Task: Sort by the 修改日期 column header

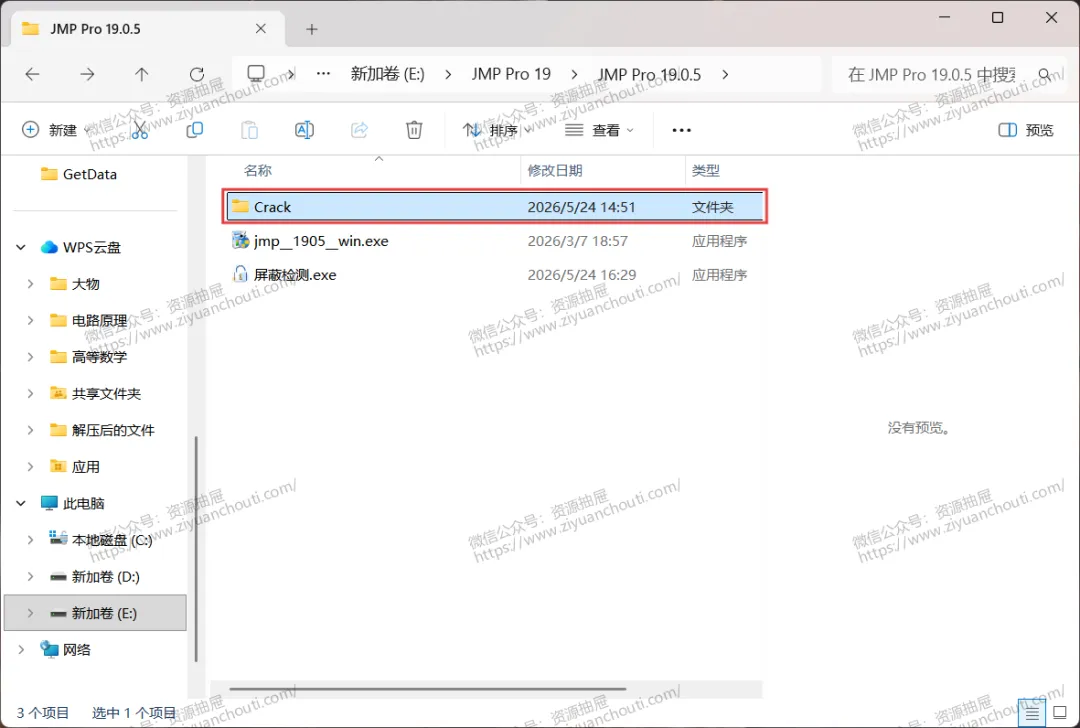Action: pyautogui.click(x=554, y=170)
